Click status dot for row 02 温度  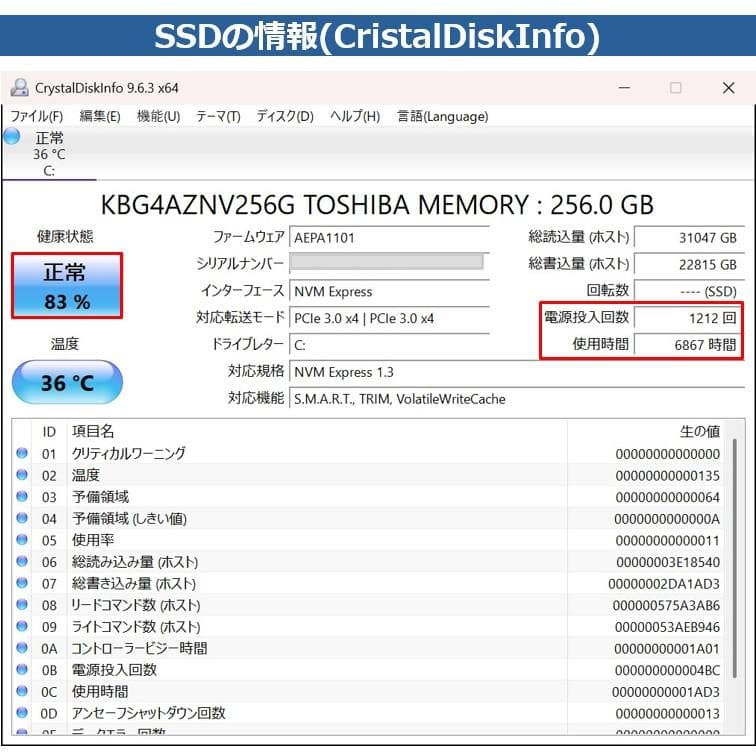pyautogui.click(x=22, y=474)
